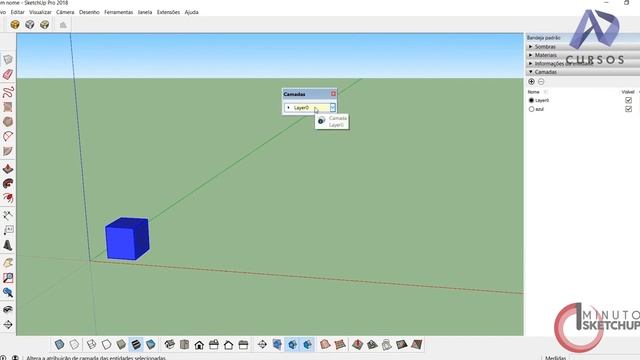Select the blue cube in the viewport
The width and height of the screenshot is (640, 360).
tap(127, 239)
